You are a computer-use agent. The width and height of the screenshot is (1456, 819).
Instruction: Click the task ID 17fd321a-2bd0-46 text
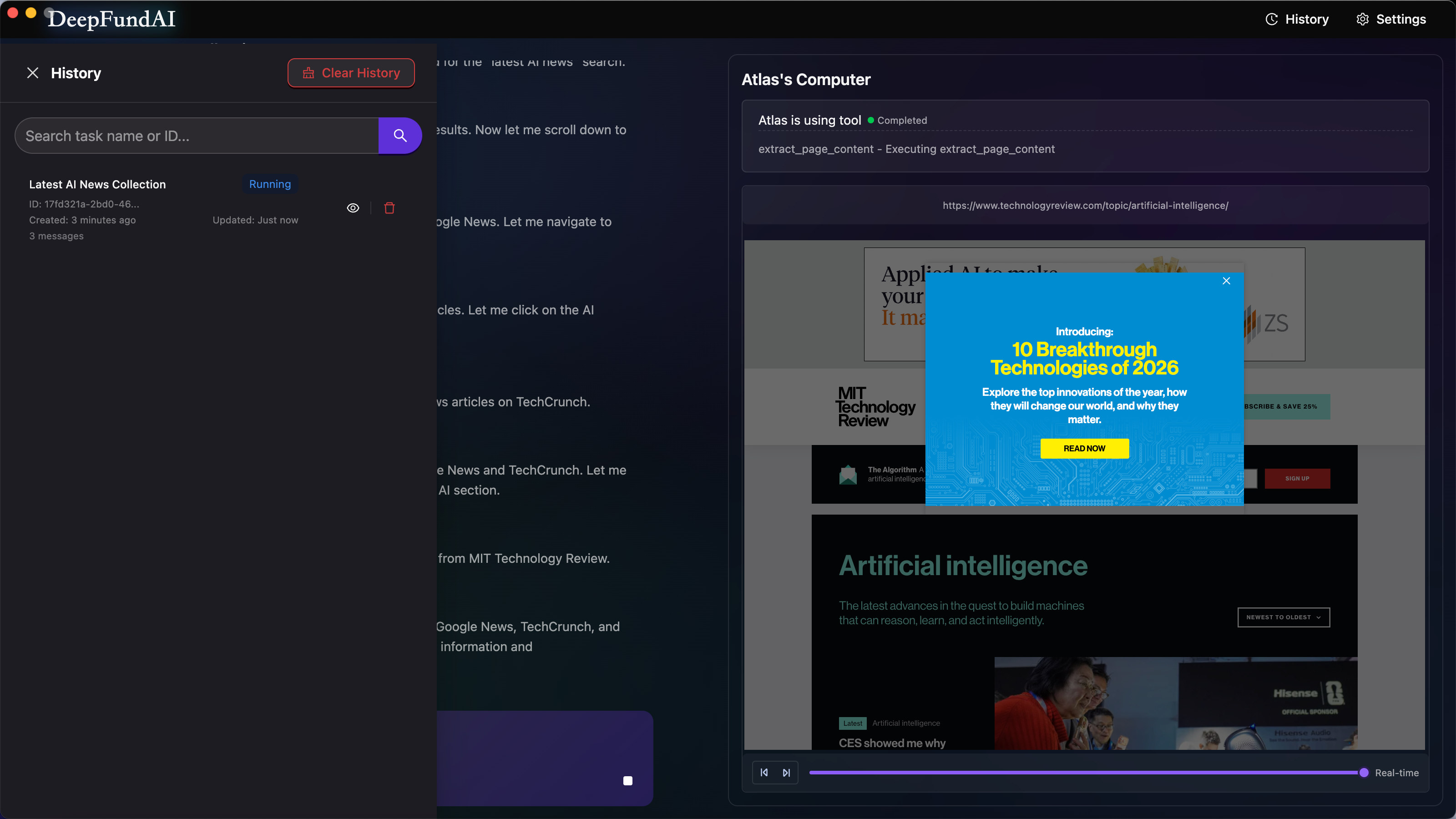(x=84, y=204)
